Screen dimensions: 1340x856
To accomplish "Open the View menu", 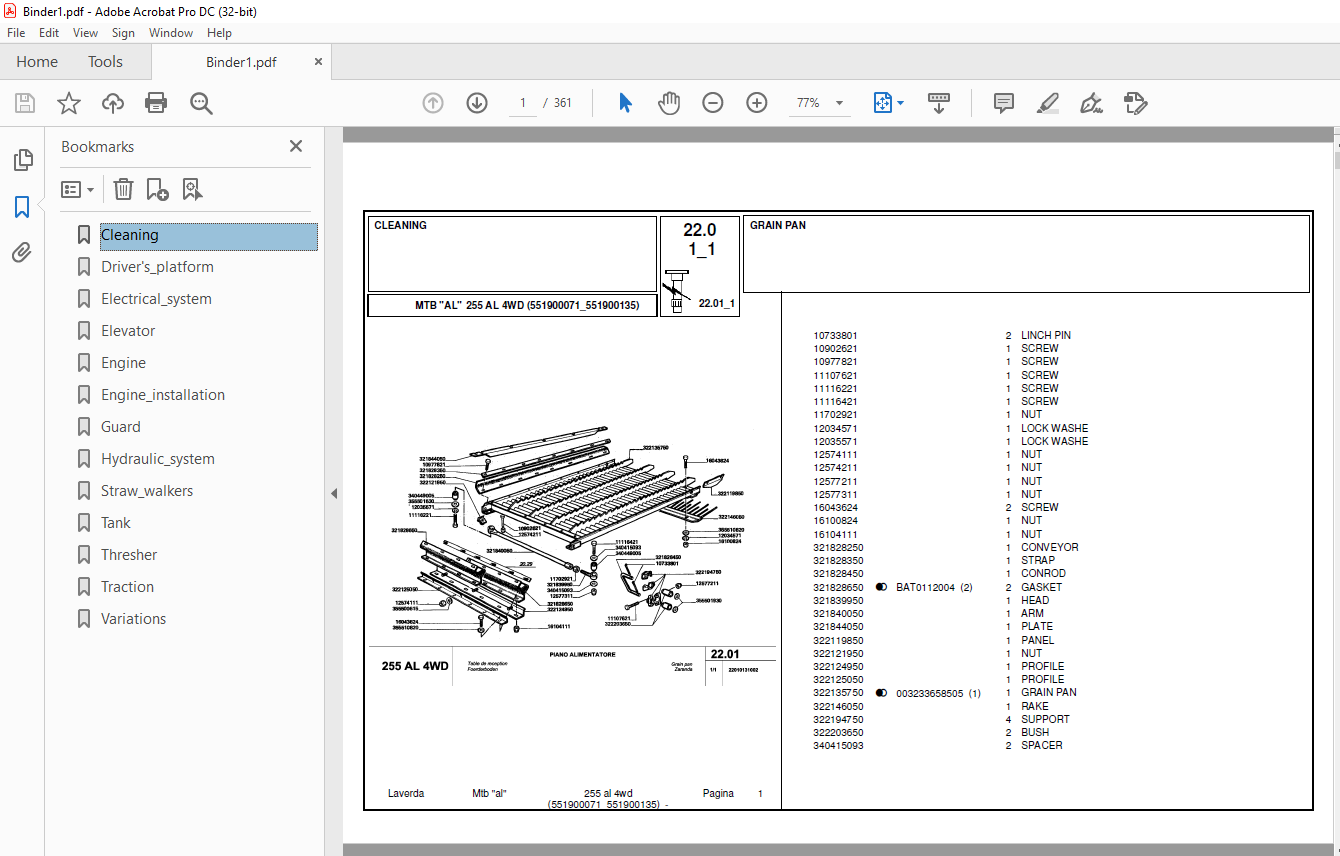I will tap(86, 33).
